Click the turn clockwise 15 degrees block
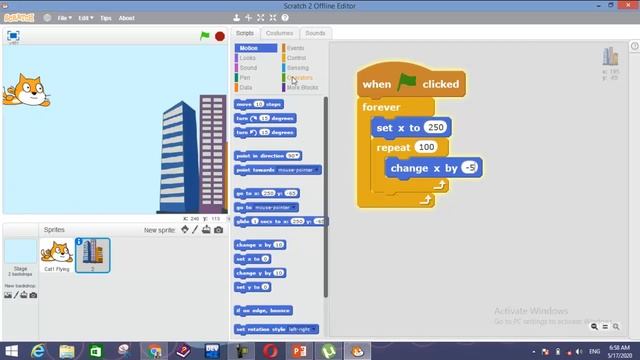The width and height of the screenshot is (640, 360). [x=265, y=118]
